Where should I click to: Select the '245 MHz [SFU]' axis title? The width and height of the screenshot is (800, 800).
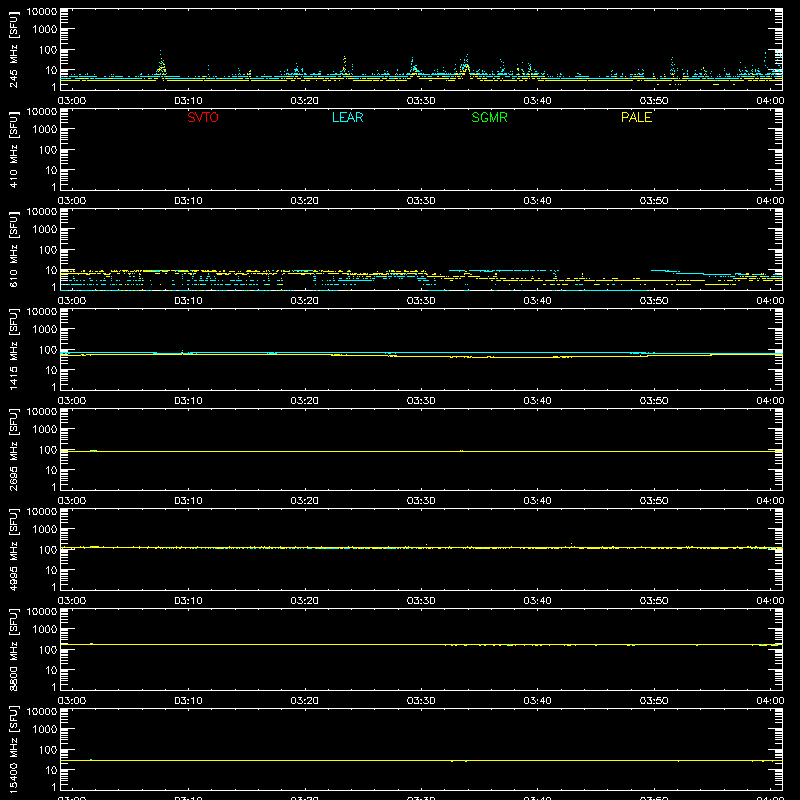[x=13, y=49]
